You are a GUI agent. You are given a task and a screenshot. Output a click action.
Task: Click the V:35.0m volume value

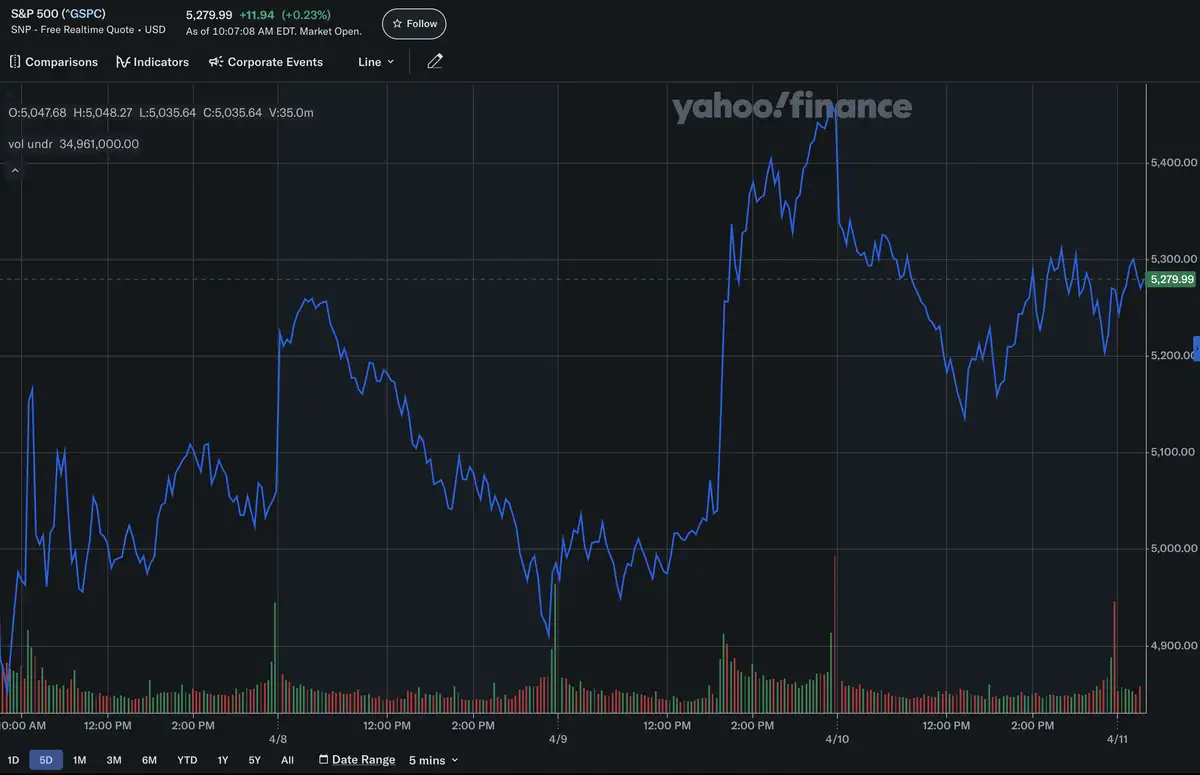coord(291,113)
